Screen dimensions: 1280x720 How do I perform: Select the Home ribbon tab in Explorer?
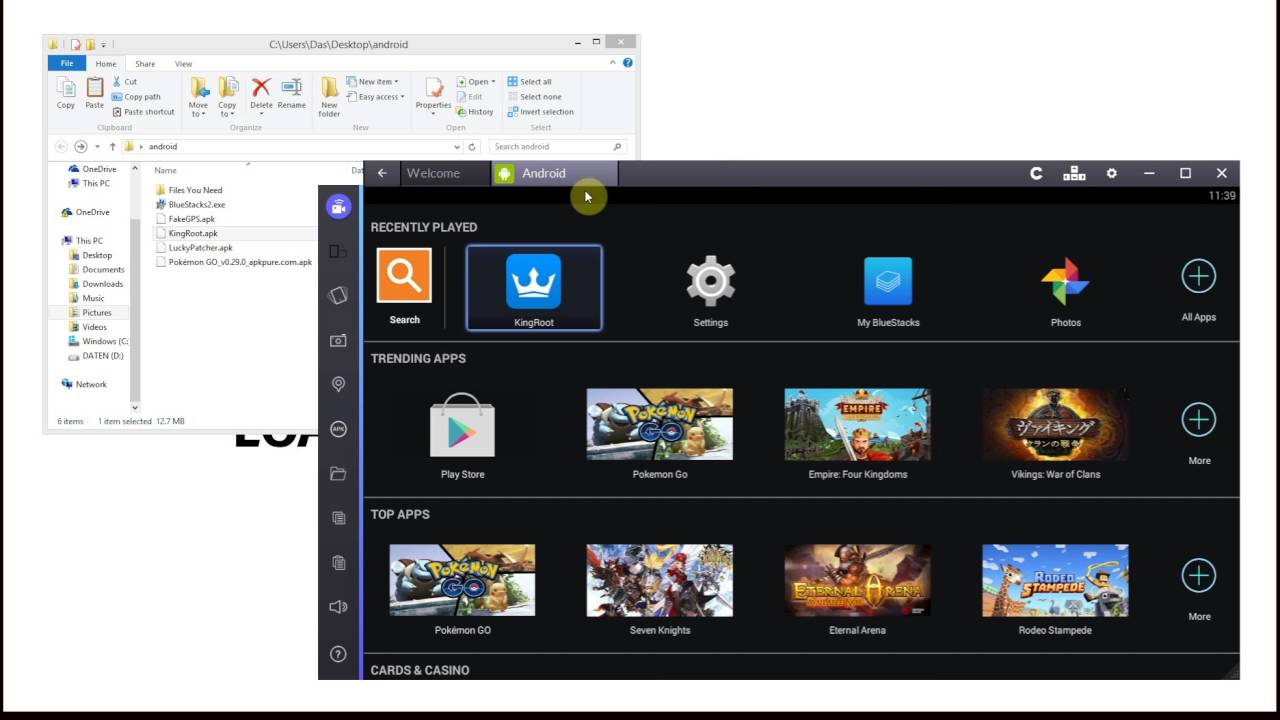(106, 63)
